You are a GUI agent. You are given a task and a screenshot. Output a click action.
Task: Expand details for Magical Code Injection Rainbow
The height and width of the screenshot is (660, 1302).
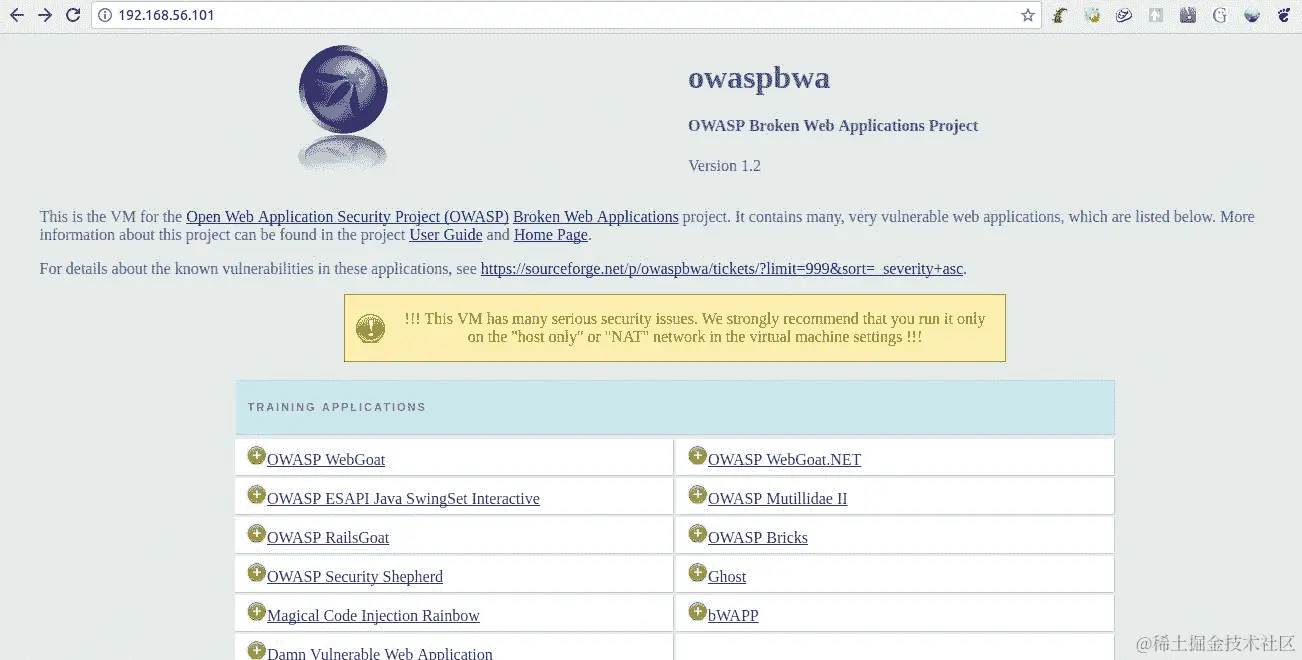tap(256, 612)
